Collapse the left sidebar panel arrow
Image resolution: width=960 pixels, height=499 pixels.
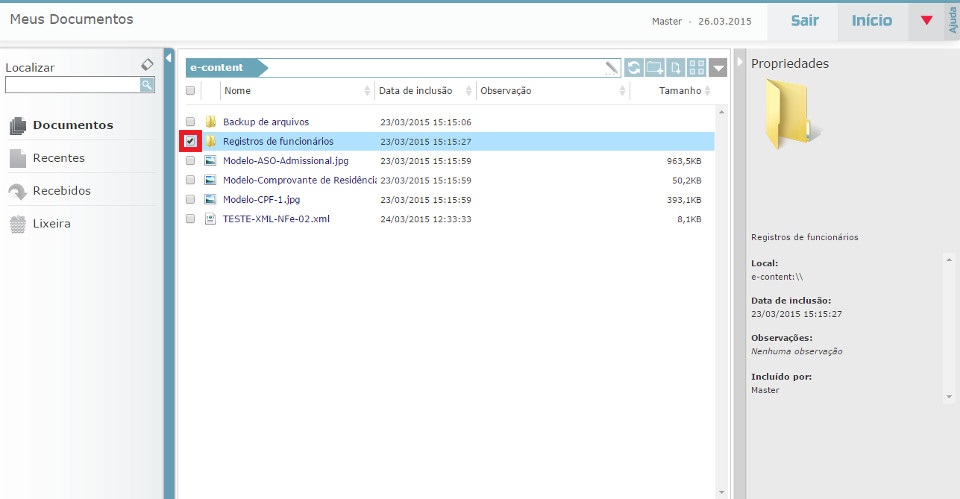[x=168, y=58]
